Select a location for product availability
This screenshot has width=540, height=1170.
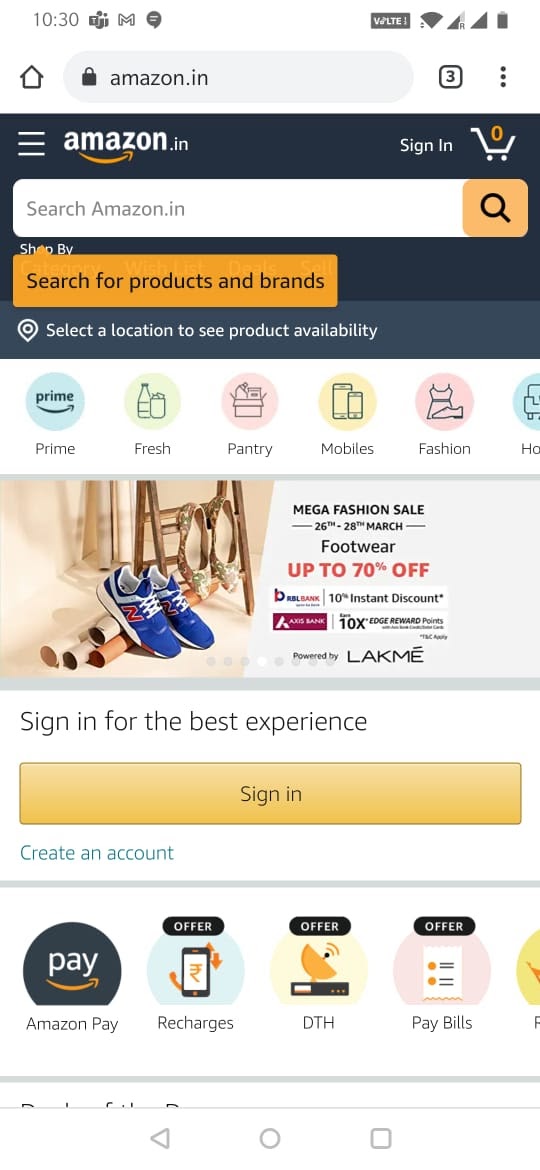(x=270, y=331)
